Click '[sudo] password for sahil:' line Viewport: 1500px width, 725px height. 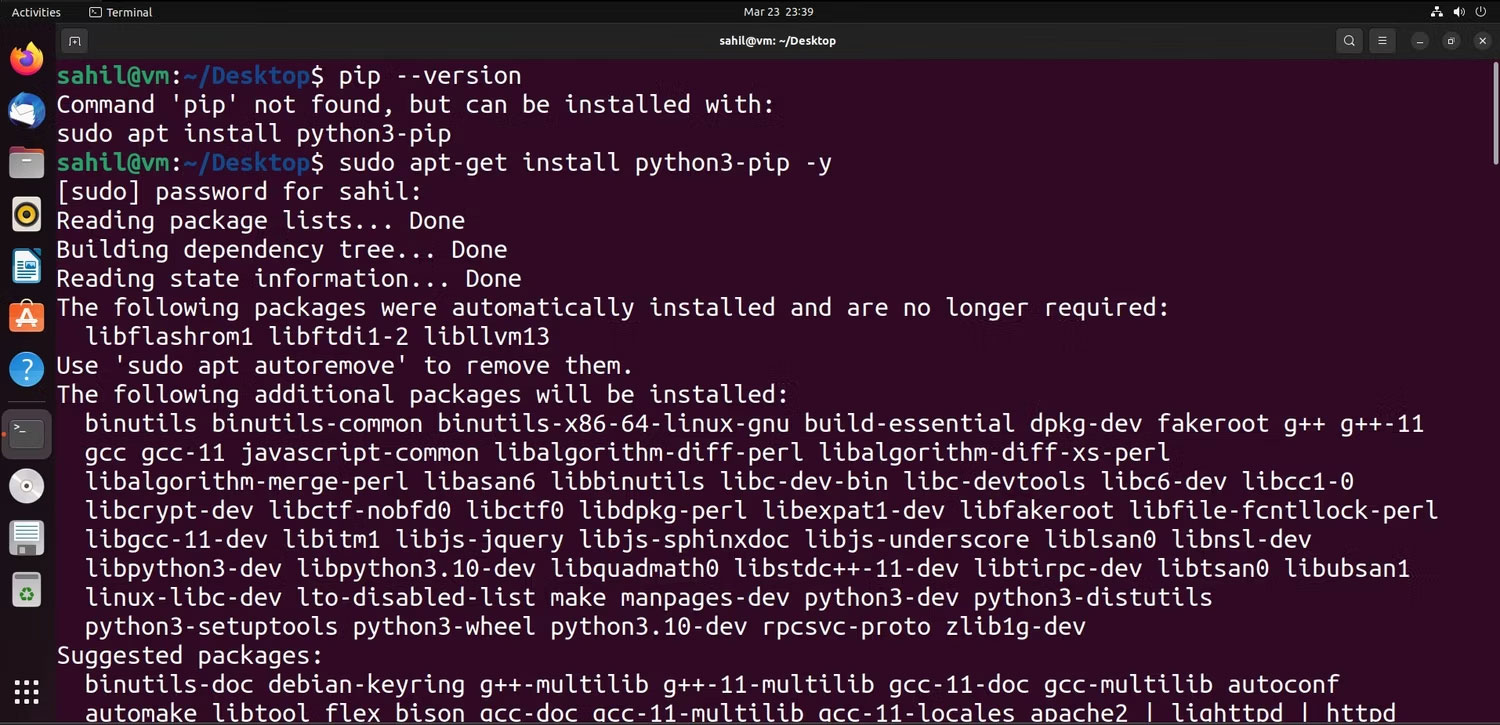pyautogui.click(x=240, y=192)
